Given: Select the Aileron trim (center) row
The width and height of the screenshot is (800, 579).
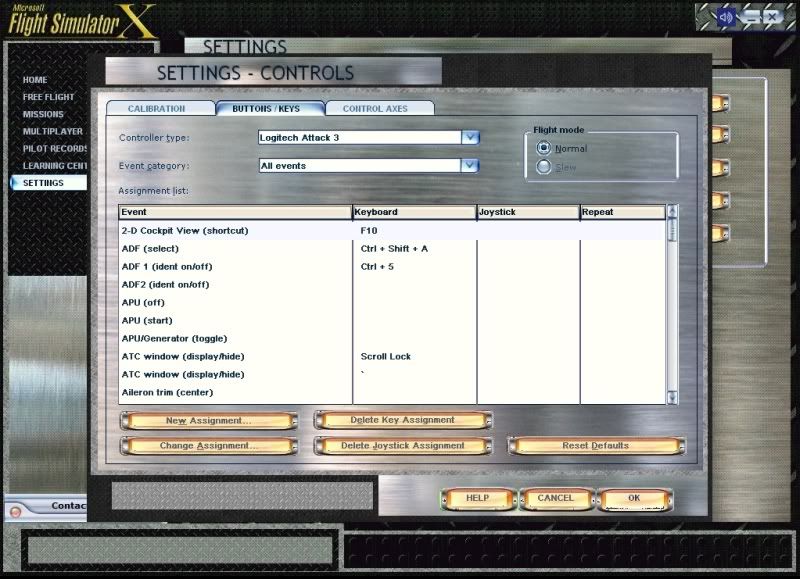Looking at the screenshot, I should 392,392.
